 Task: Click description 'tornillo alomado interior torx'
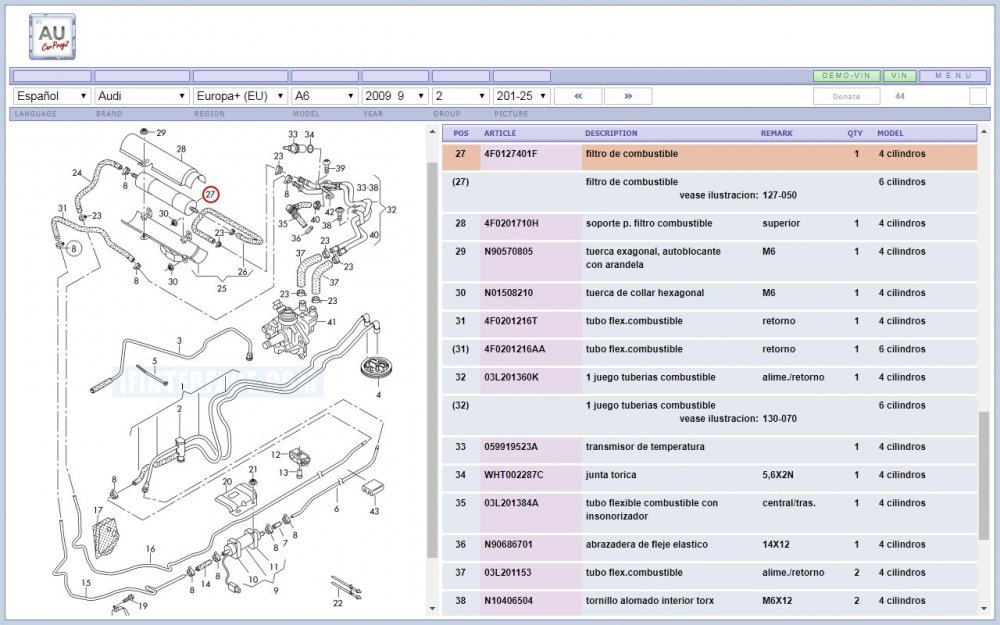[650, 600]
